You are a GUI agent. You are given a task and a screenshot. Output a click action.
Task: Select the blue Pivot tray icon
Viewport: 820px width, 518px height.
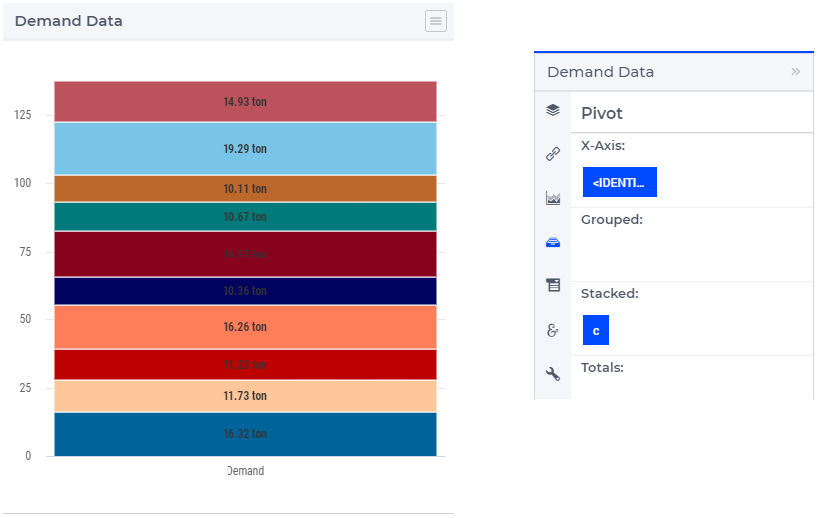(x=553, y=242)
